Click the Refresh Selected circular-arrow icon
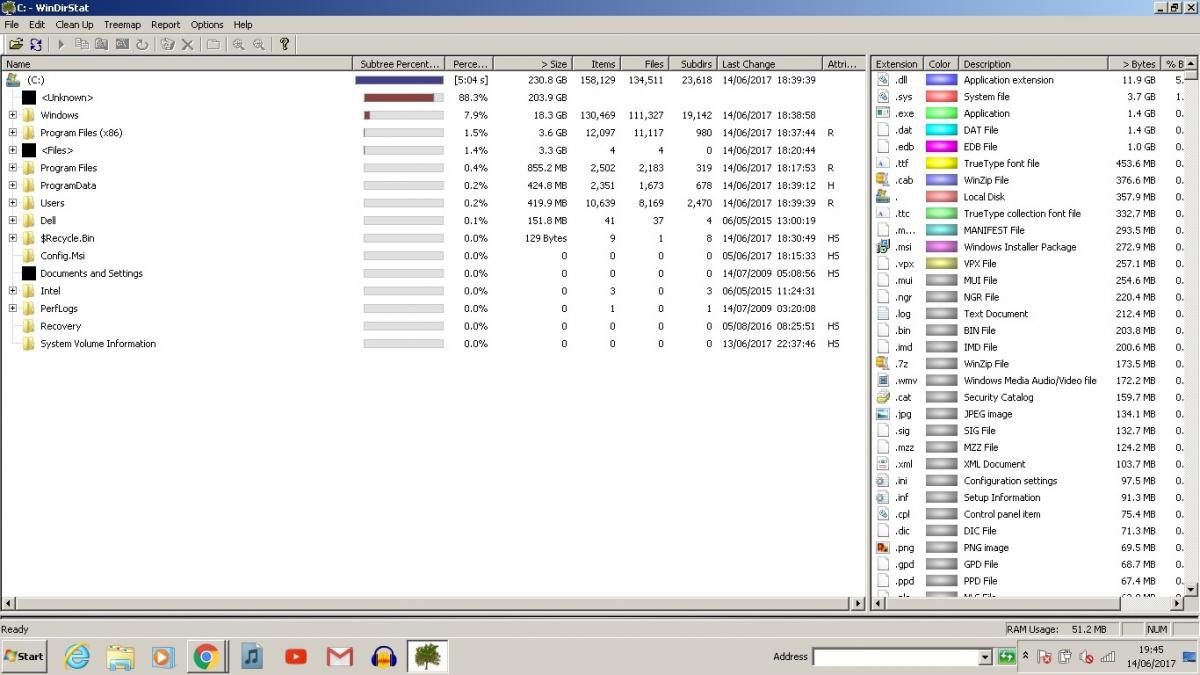Screen dimensions: 1200x675 [x=142, y=44]
